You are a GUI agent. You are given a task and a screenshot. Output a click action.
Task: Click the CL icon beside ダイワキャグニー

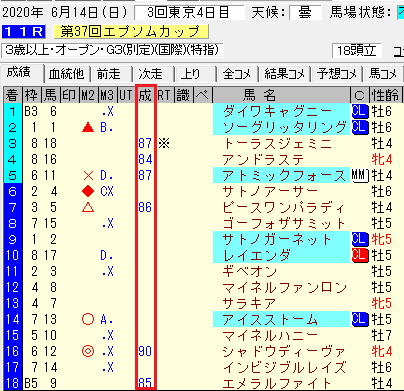(x=360, y=111)
